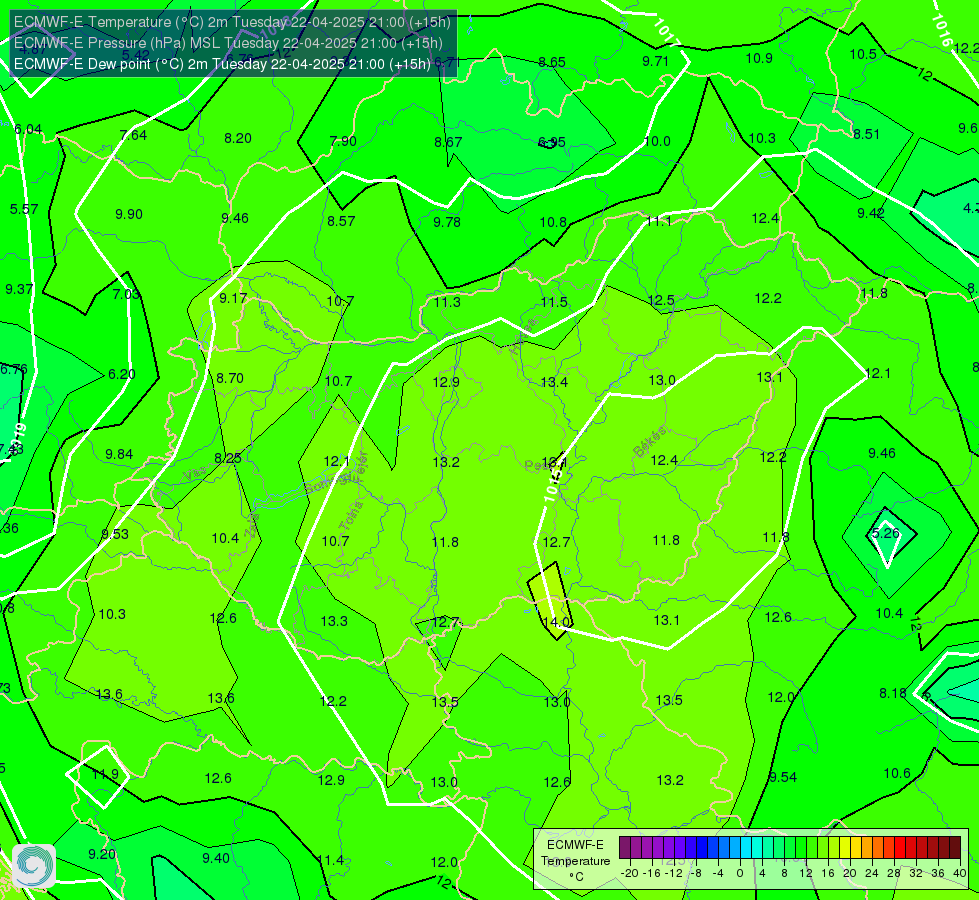Click the dark purple -20 legend swatch
The width and height of the screenshot is (979, 900).
pyautogui.click(x=625, y=848)
